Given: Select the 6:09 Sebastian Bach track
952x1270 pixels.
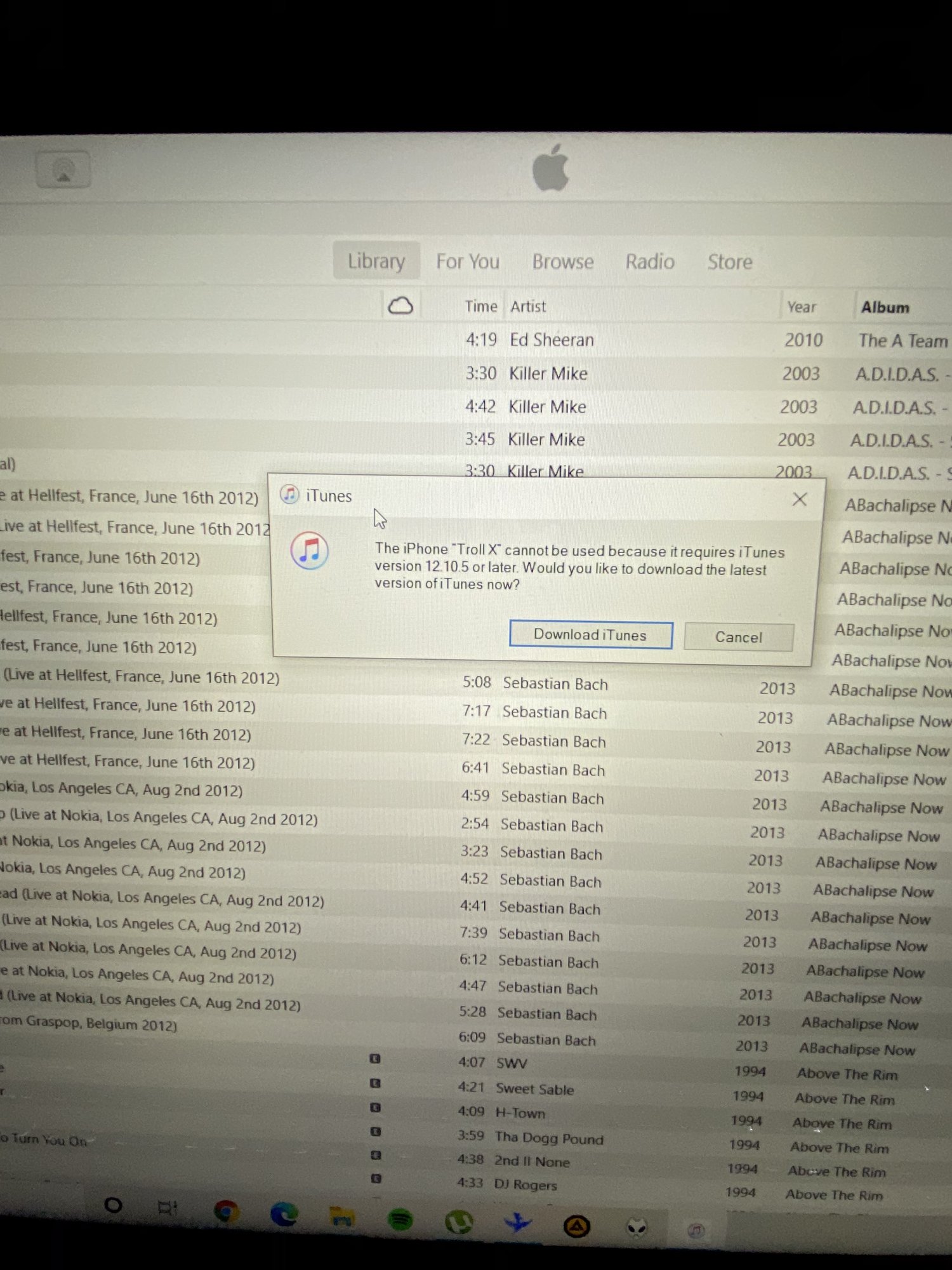Looking at the screenshot, I should [476, 1039].
